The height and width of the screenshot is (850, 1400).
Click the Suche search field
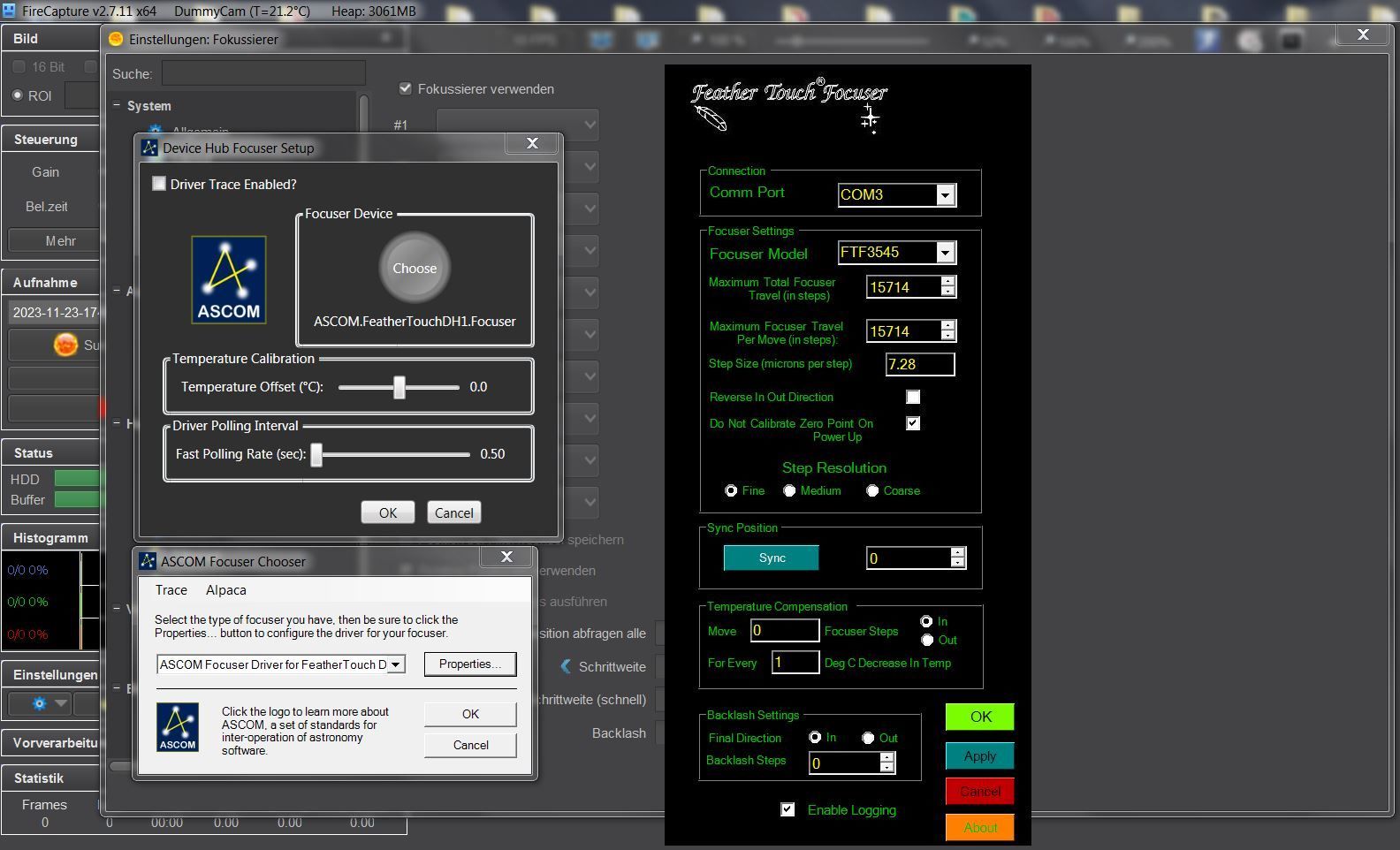[x=263, y=73]
